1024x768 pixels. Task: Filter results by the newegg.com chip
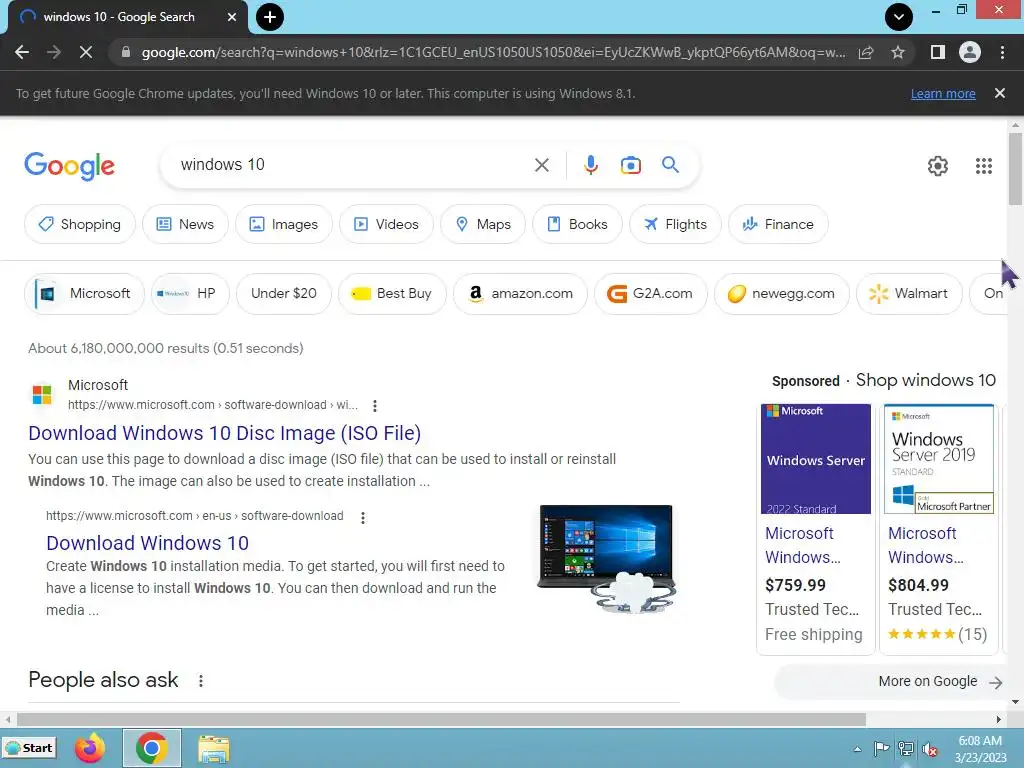(x=782, y=293)
